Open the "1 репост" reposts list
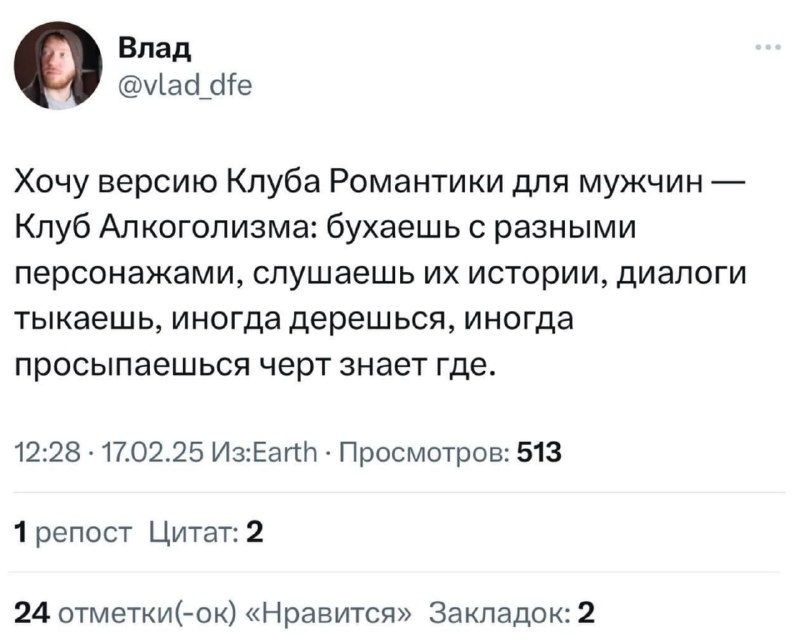Screen dimensions: 800x642 tap(73, 533)
